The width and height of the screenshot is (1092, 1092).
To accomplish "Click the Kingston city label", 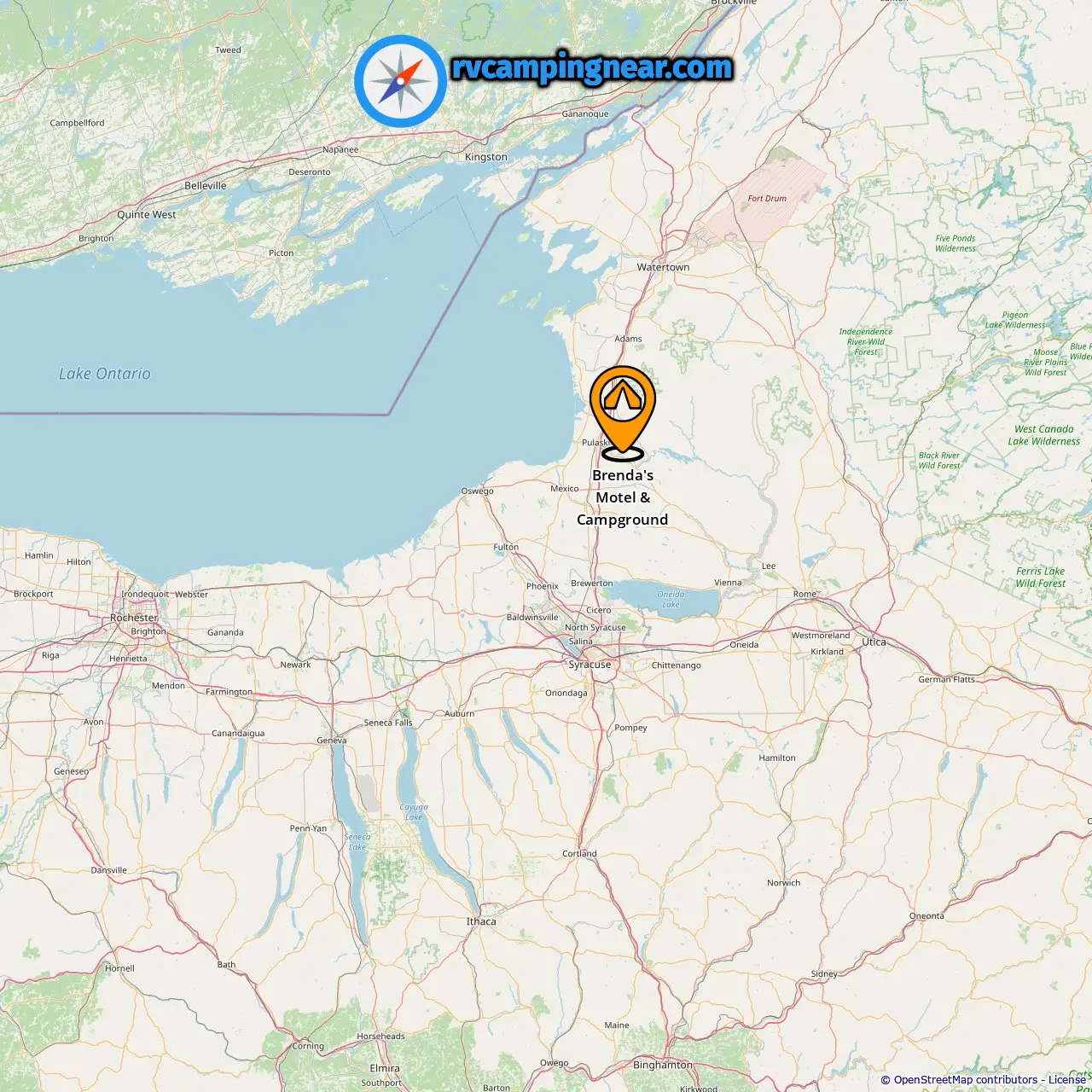I will (x=486, y=157).
